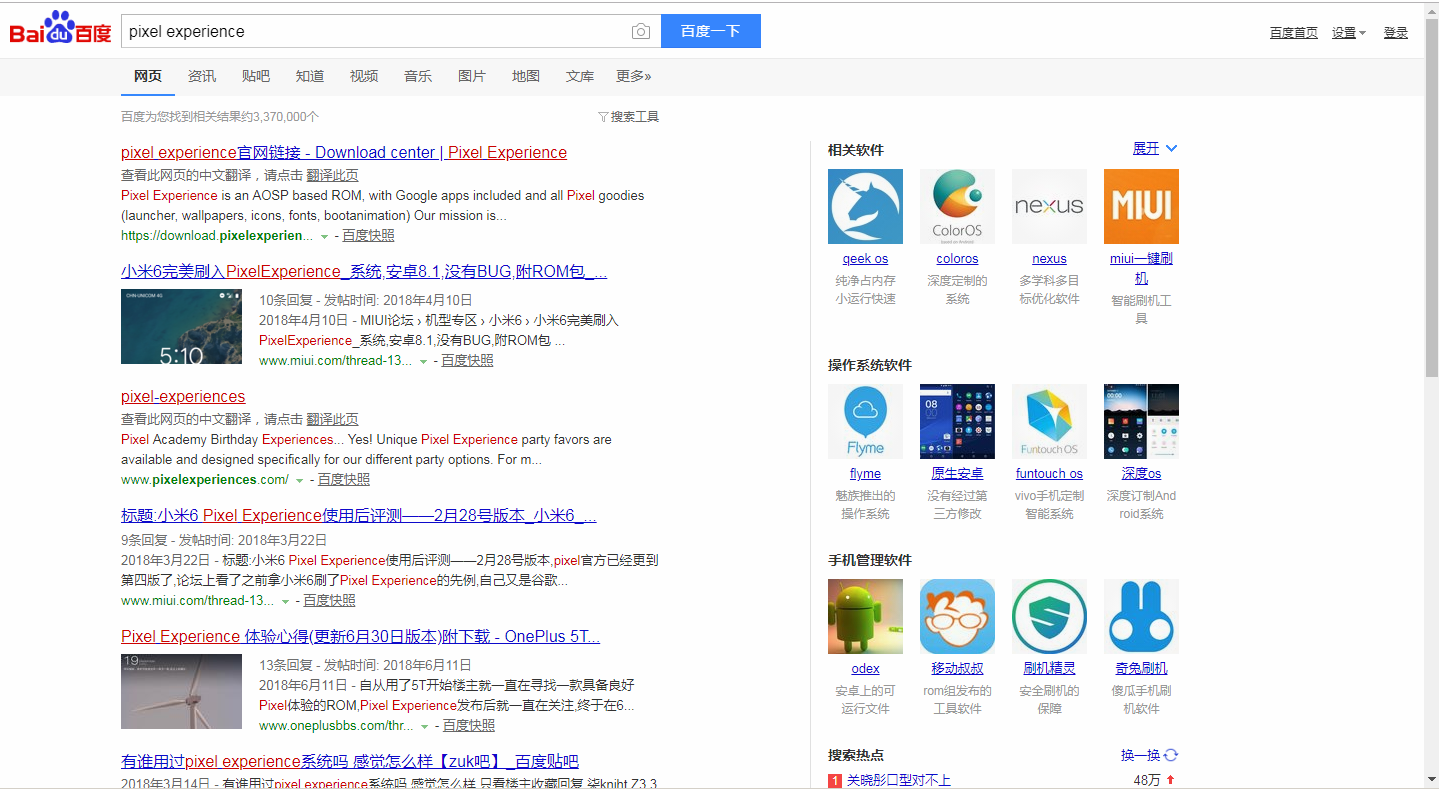This screenshot has width=1439, height=790.
Task: Open the 移动叔叔 app icon
Action: click(x=957, y=616)
